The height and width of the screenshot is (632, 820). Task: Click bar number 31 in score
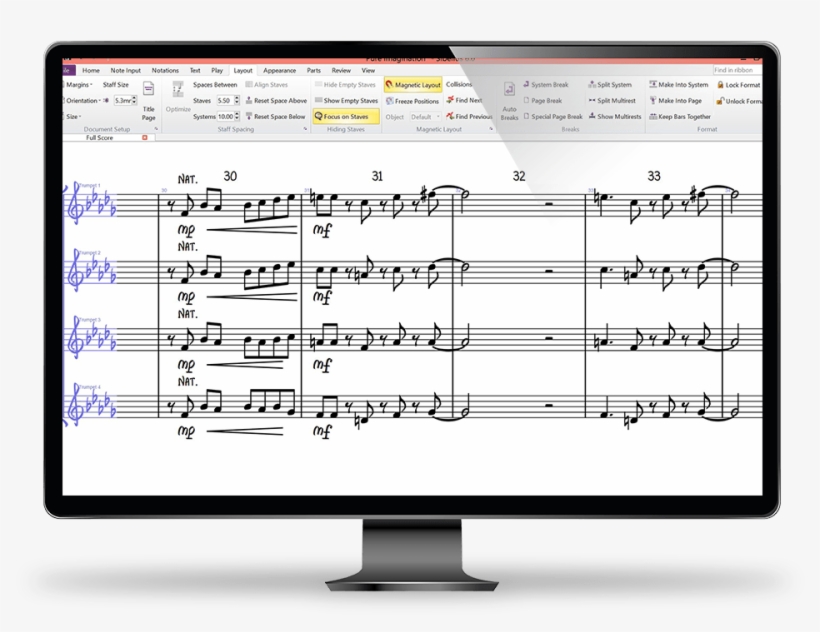[x=377, y=176]
